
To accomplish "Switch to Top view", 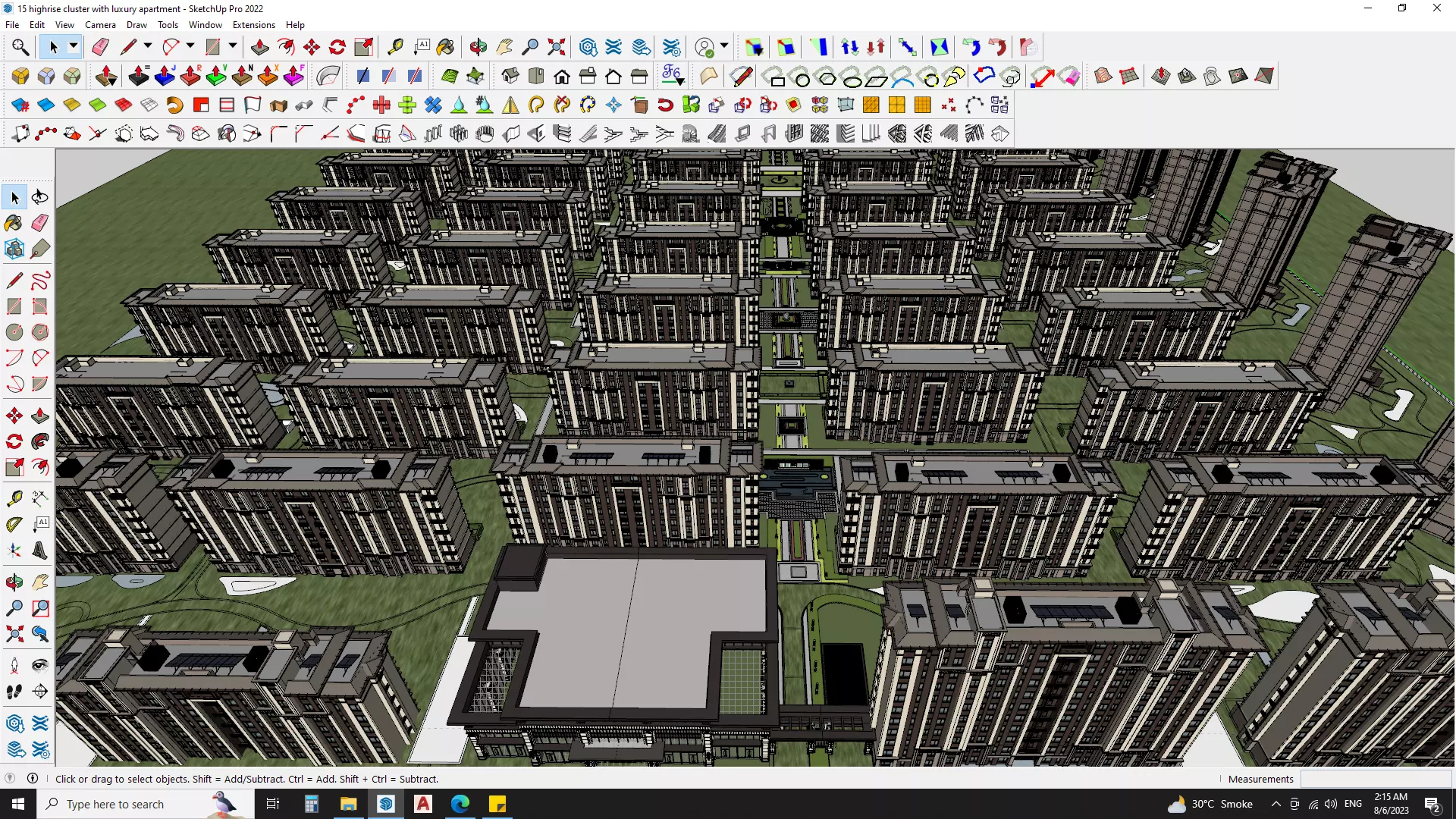I will pyautogui.click(x=536, y=76).
